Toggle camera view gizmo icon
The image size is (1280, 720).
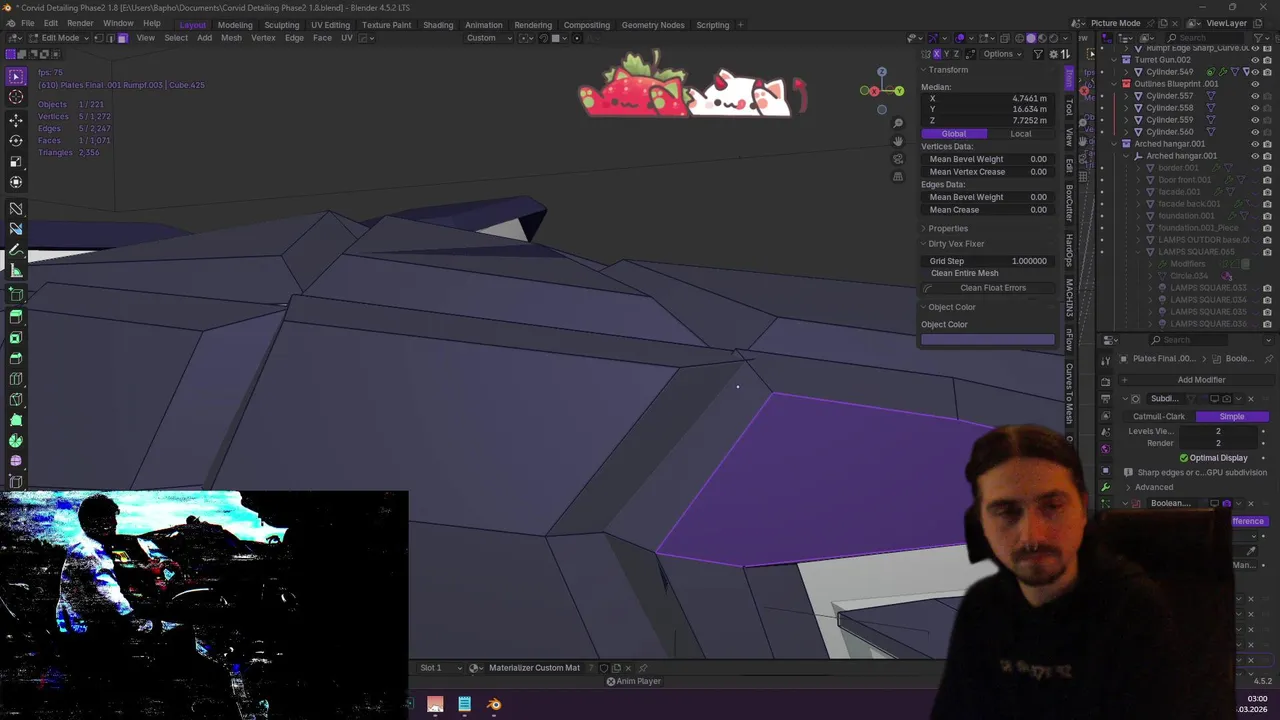(898, 159)
